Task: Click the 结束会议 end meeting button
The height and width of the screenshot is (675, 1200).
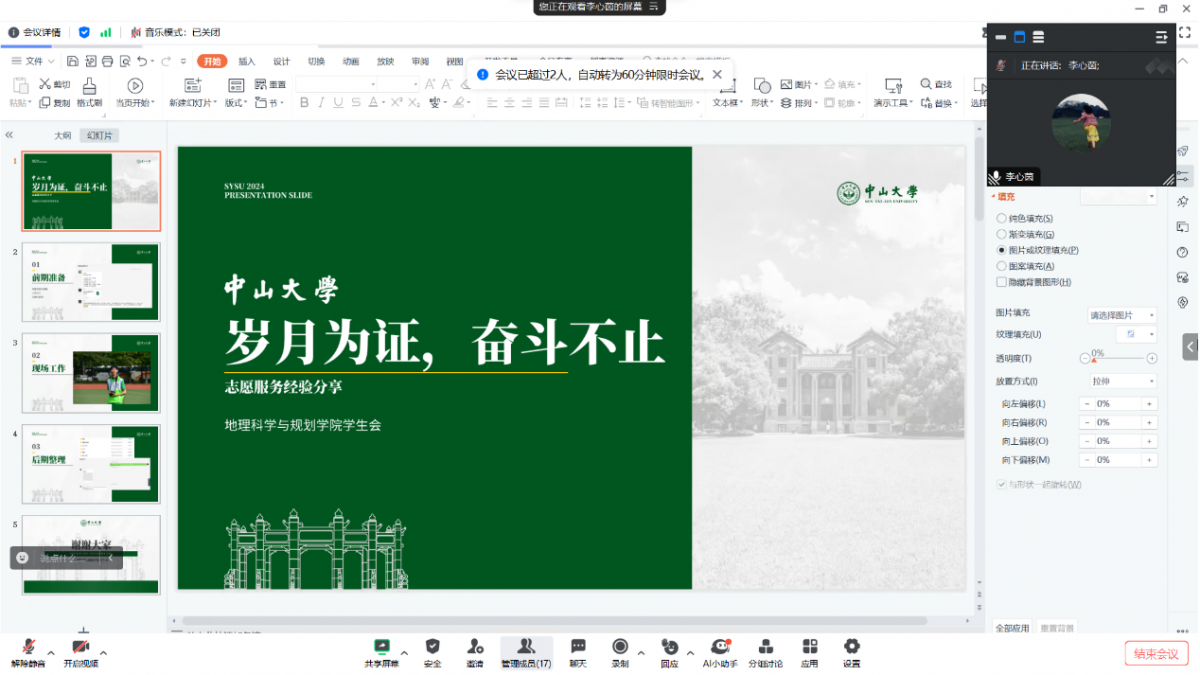Action: point(1155,653)
